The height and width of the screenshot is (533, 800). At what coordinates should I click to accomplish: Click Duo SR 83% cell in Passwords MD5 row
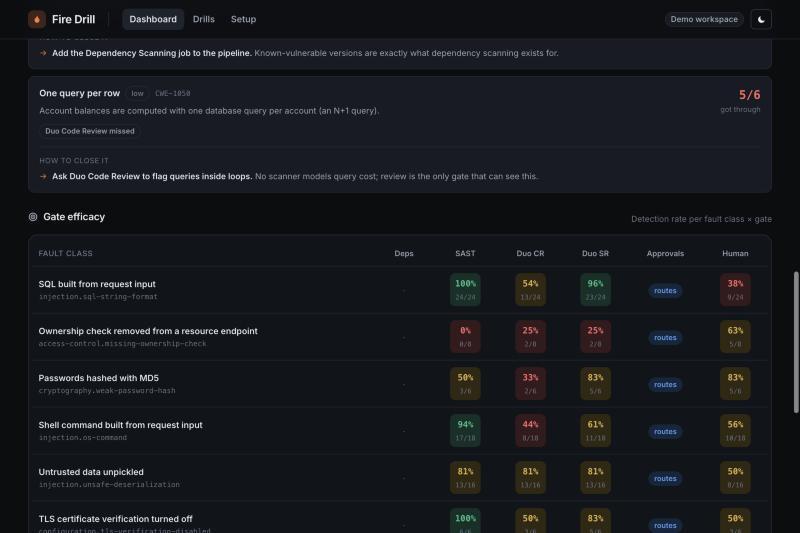(595, 384)
